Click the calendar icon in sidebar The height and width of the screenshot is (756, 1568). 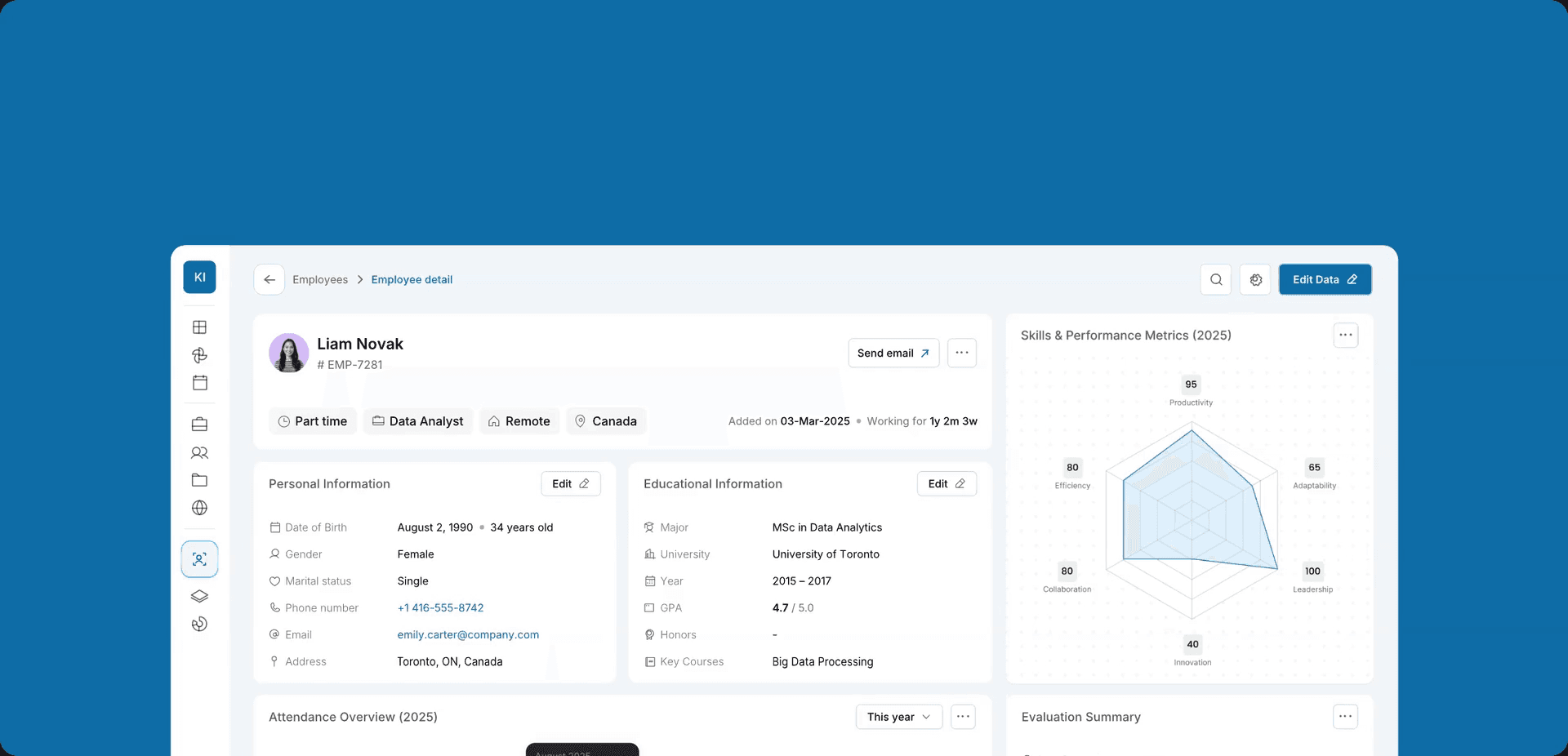[199, 383]
